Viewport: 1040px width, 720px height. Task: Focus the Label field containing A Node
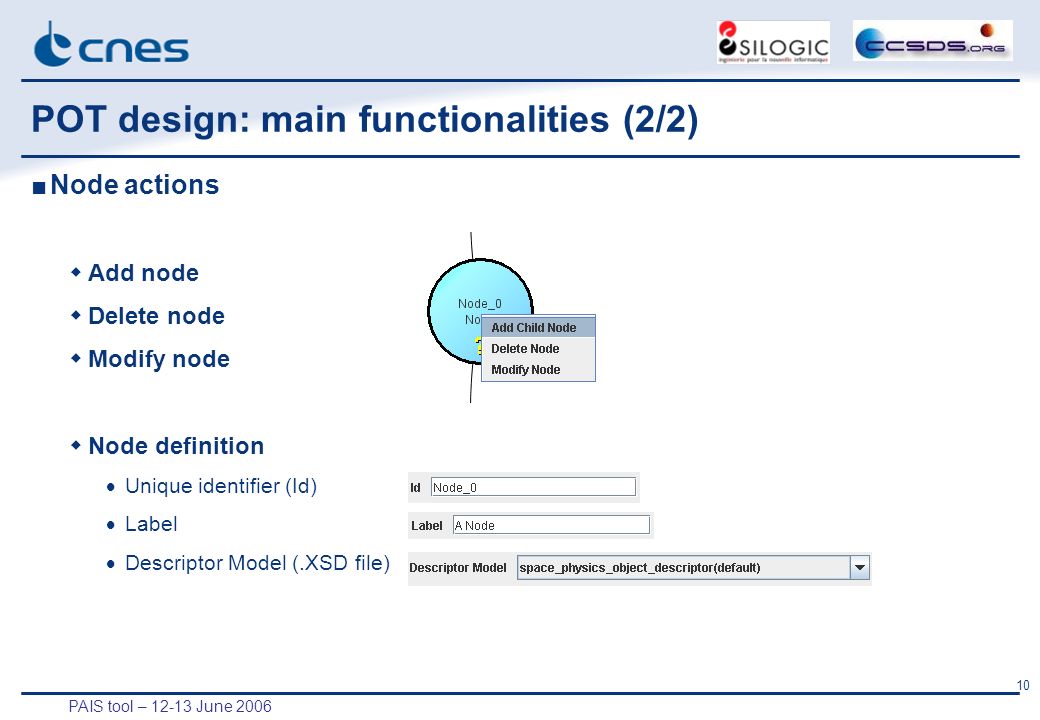coord(551,525)
